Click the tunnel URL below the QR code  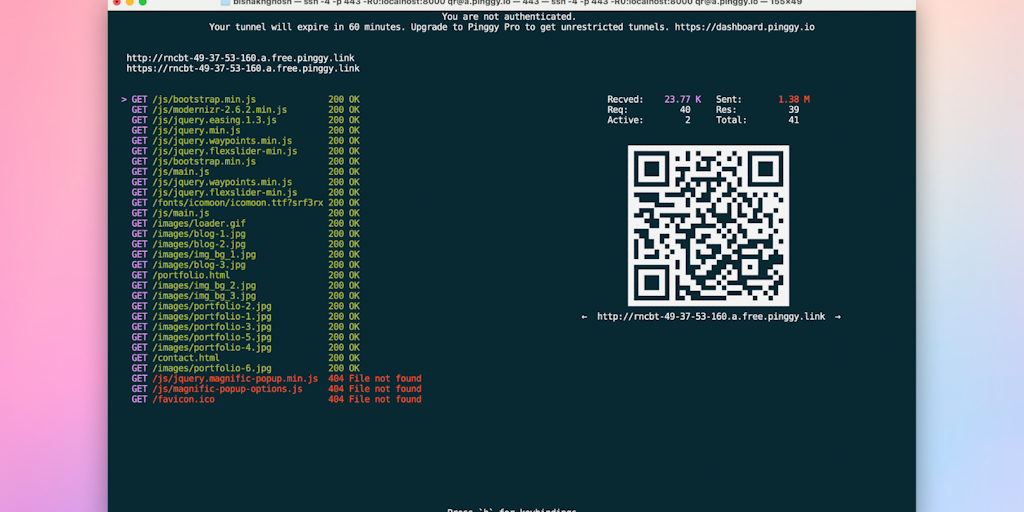click(711, 317)
